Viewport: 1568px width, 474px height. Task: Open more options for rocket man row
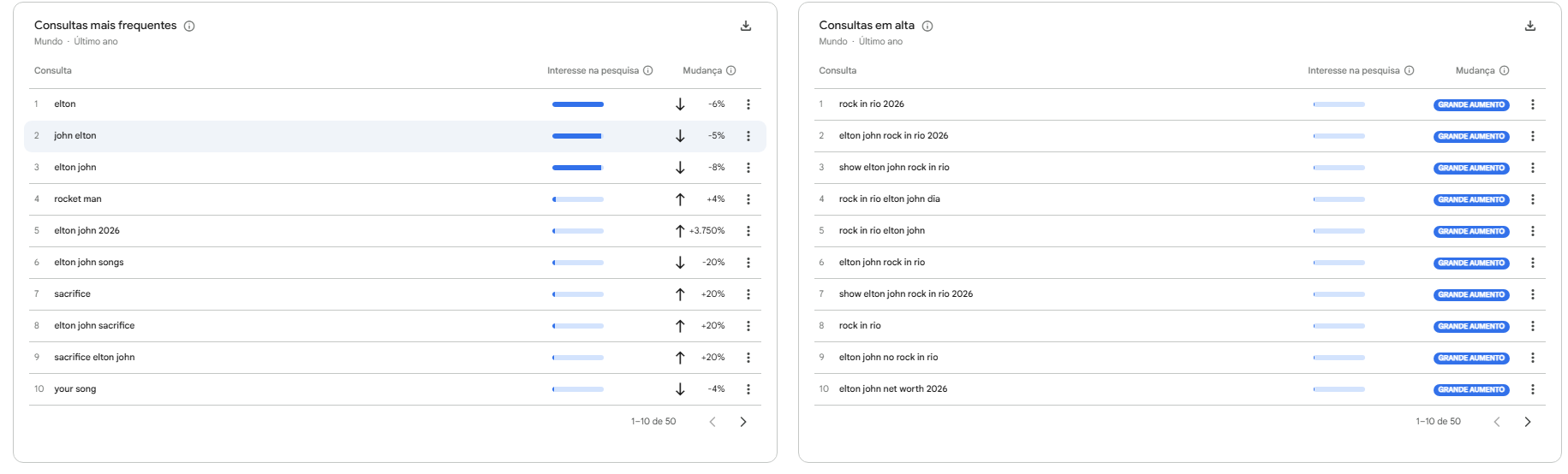point(748,199)
